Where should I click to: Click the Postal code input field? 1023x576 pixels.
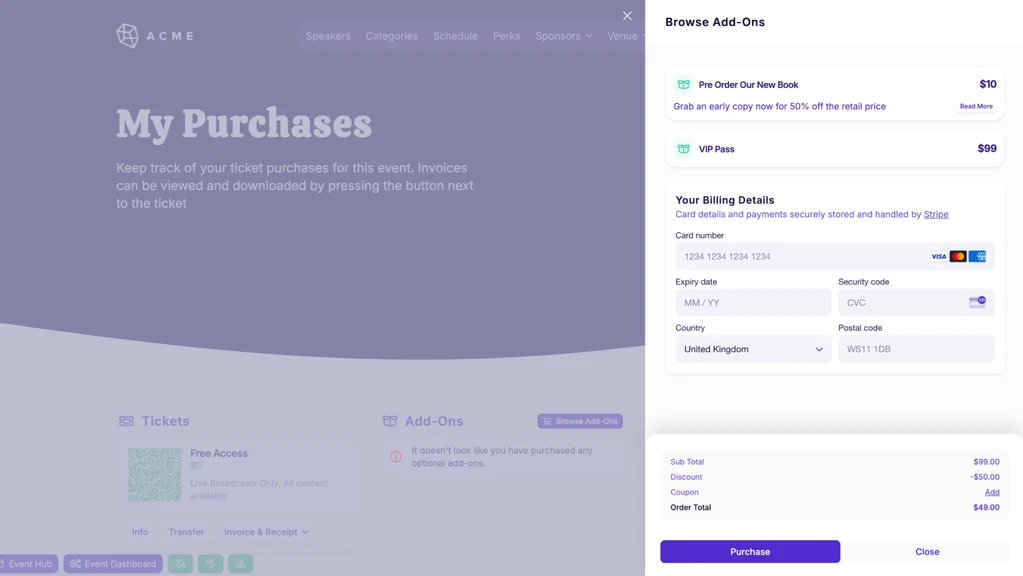point(916,349)
